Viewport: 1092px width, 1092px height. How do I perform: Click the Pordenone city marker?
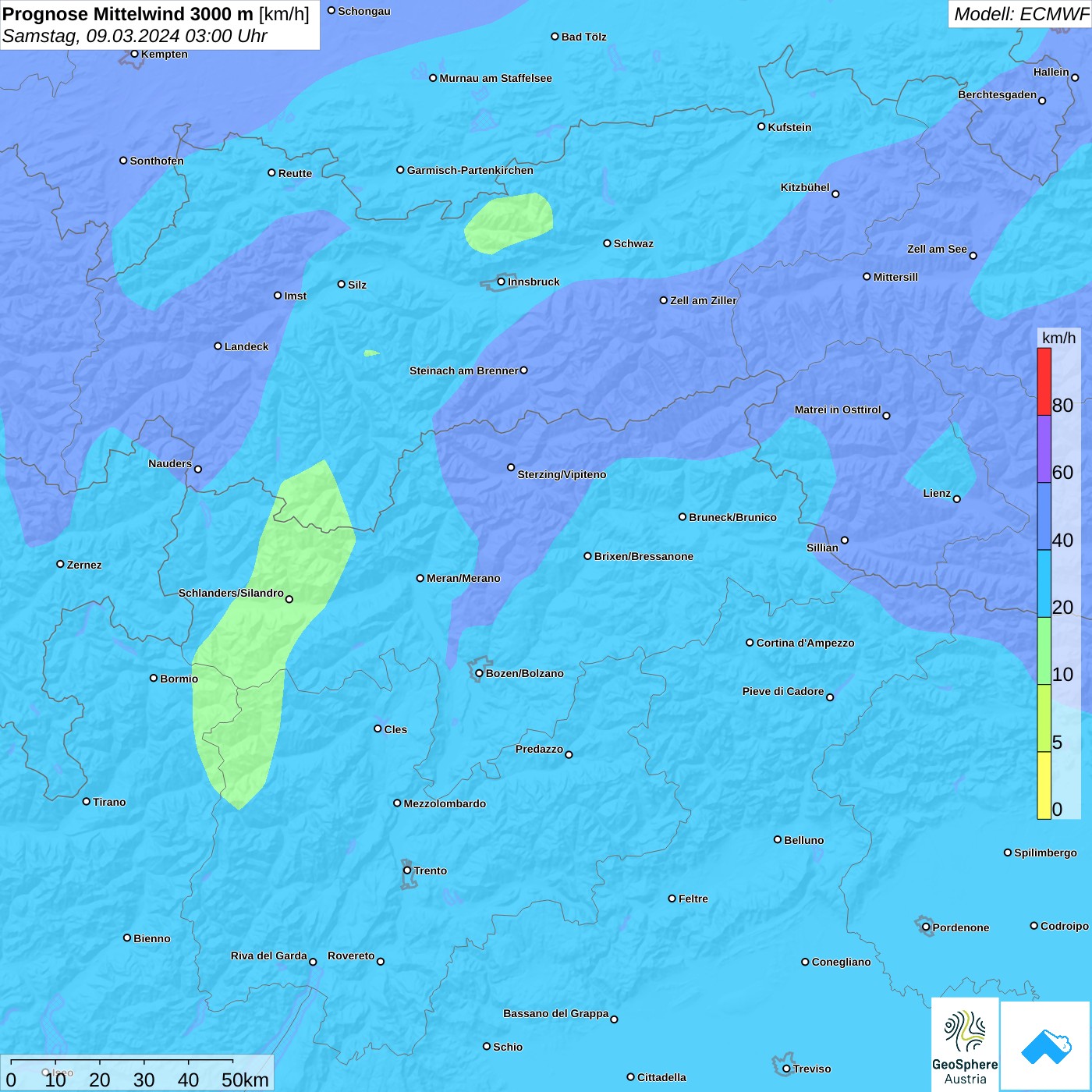(x=926, y=927)
